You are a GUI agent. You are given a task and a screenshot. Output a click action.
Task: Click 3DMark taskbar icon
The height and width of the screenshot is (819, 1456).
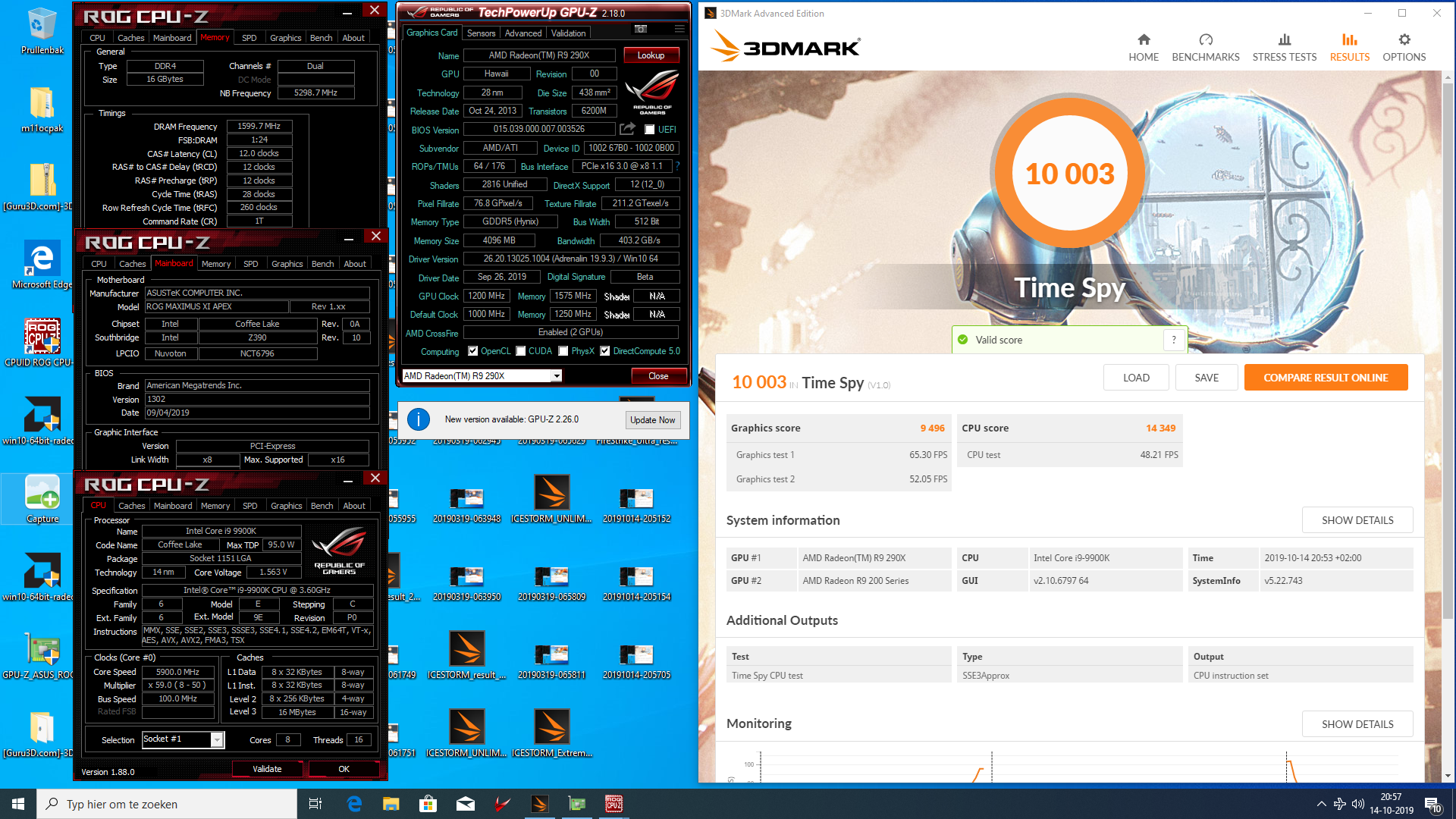(x=539, y=804)
